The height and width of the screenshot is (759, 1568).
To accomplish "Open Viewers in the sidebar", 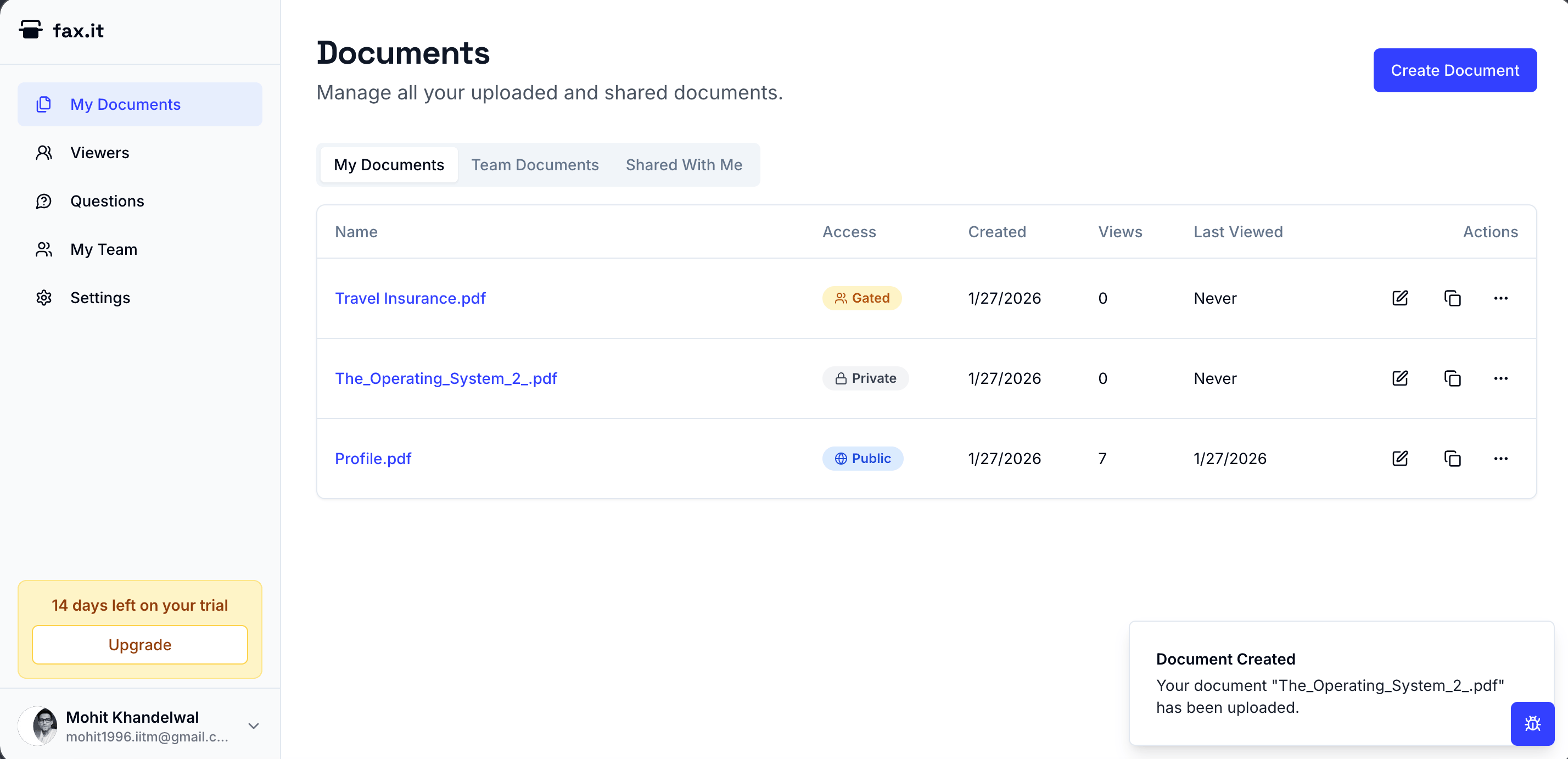I will [x=99, y=153].
